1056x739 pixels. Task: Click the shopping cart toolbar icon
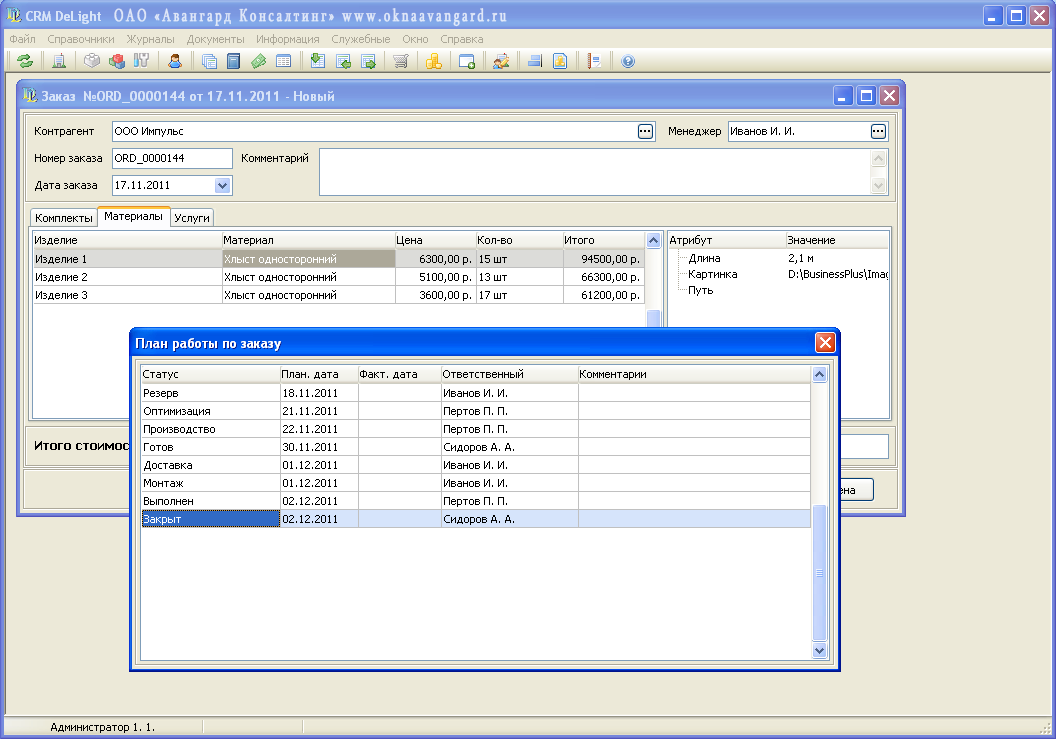point(400,61)
